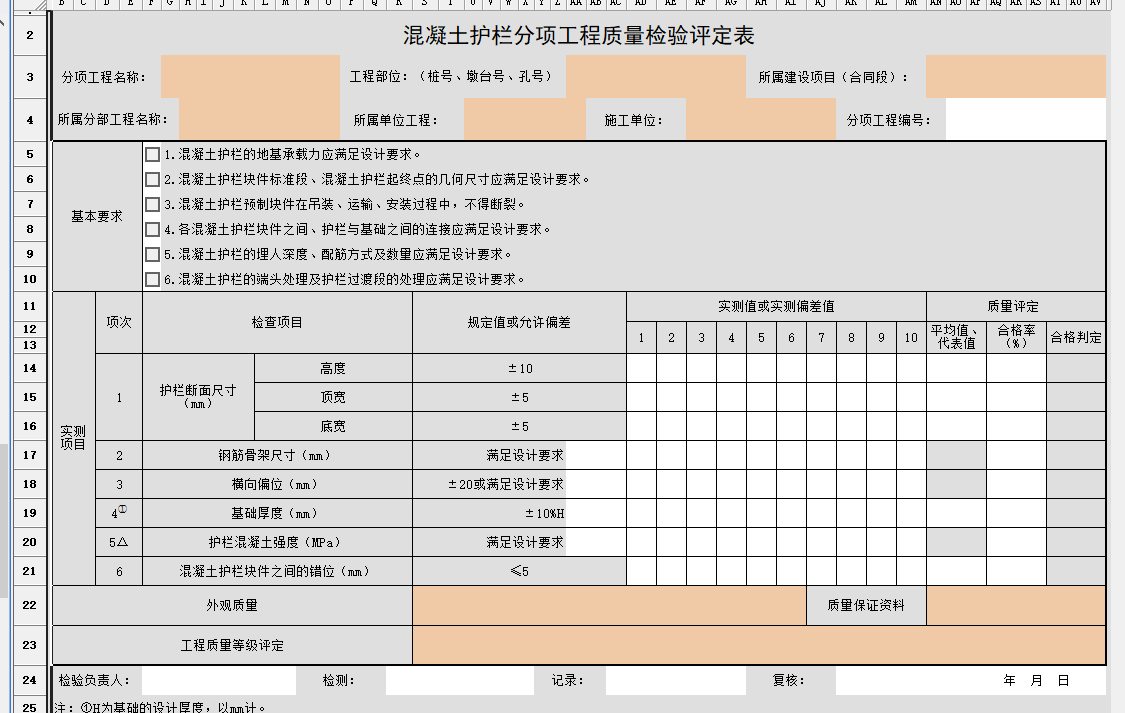Click the 工程质量等级评定 orange result cell

tap(758, 645)
